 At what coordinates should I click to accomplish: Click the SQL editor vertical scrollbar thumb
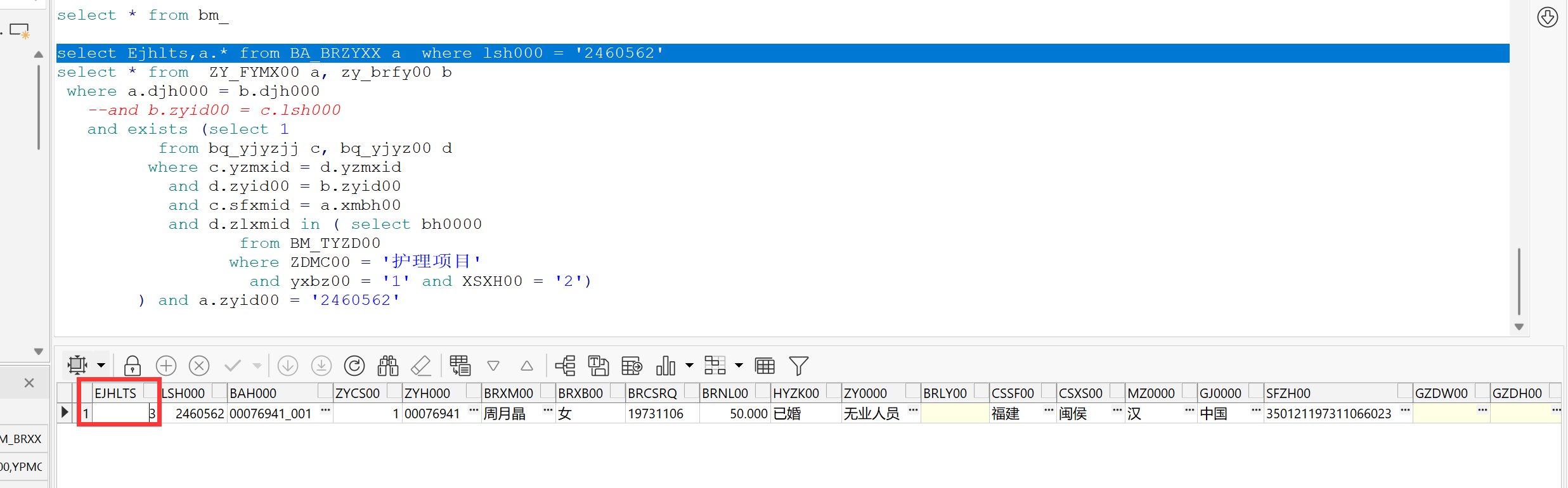click(x=1519, y=281)
